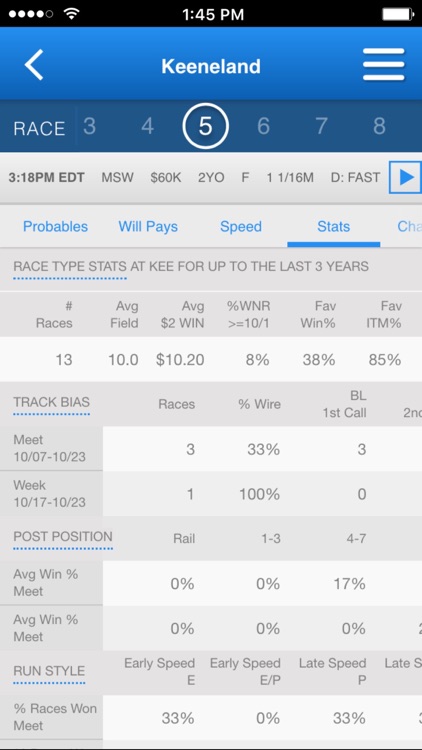Tap the back arrow icon
Image resolution: width=422 pixels, height=750 pixels.
coord(34,65)
